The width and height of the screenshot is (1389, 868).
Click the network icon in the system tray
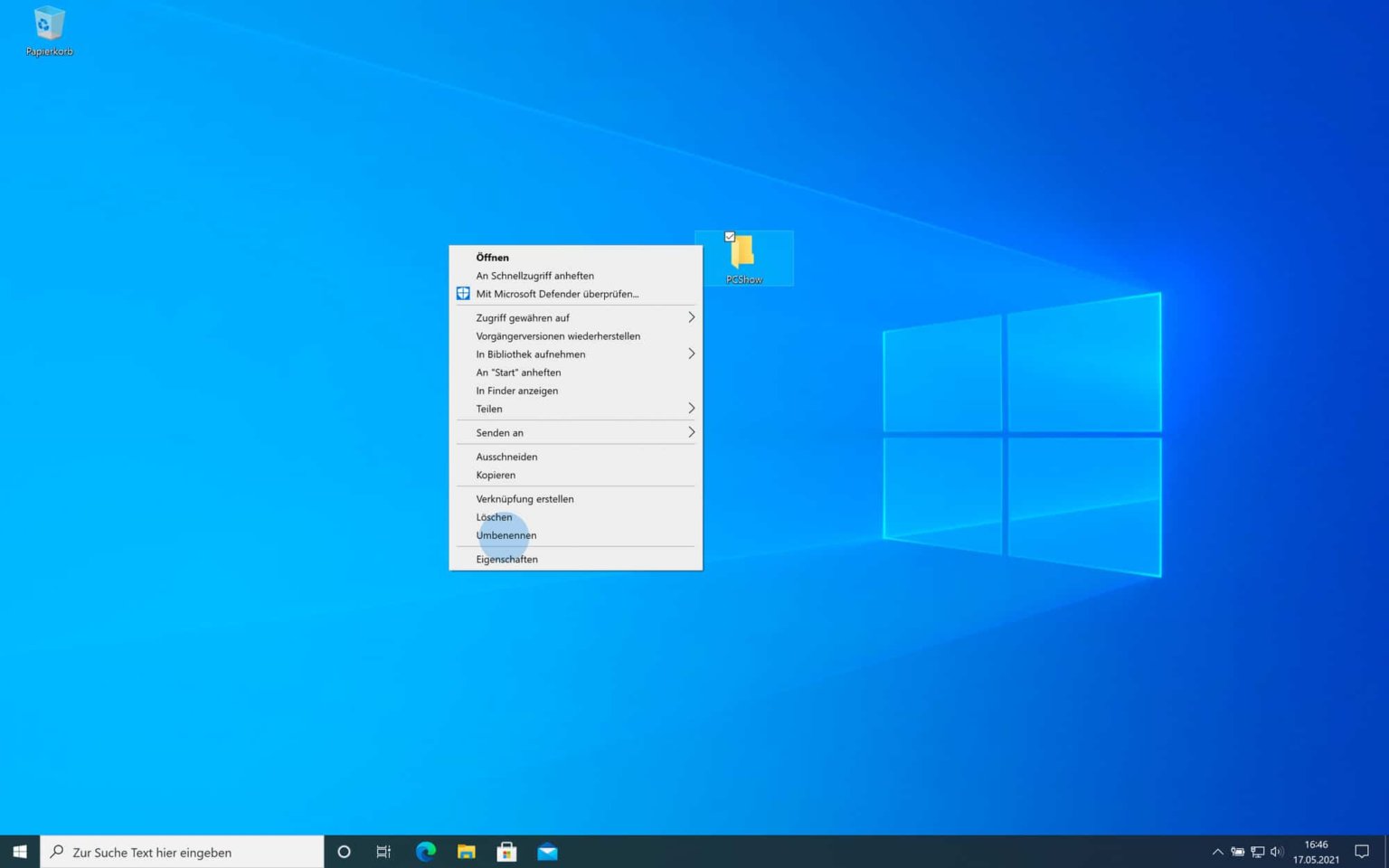pyautogui.click(x=1257, y=851)
